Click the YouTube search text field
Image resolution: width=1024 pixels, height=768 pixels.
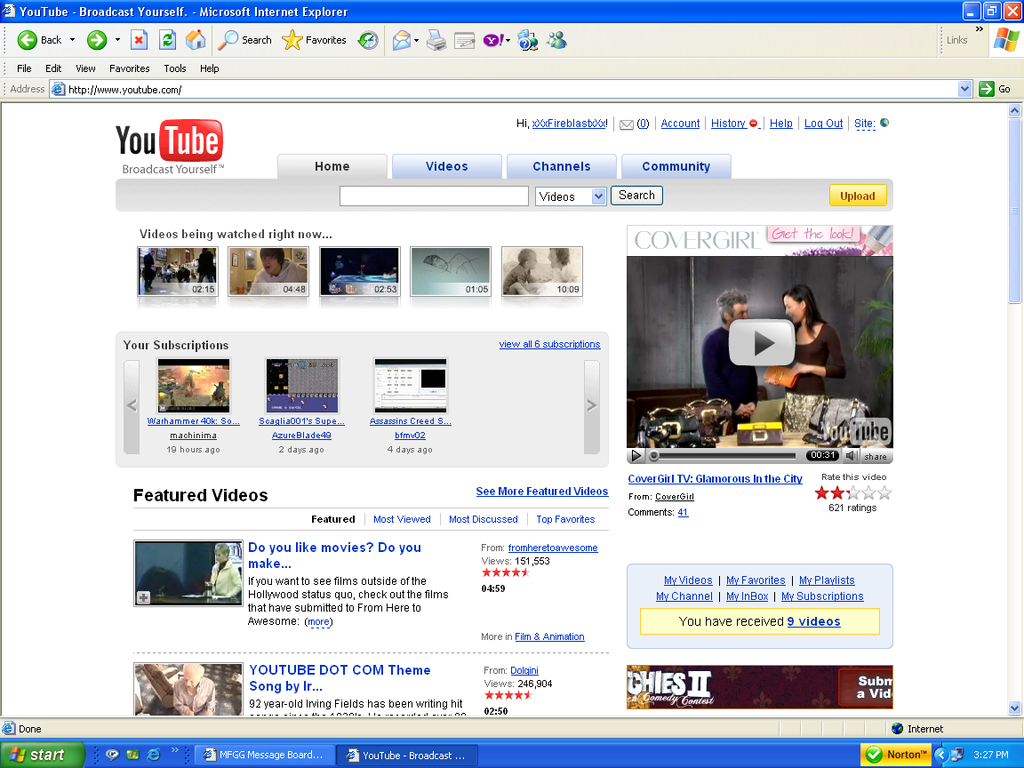pyautogui.click(x=434, y=196)
